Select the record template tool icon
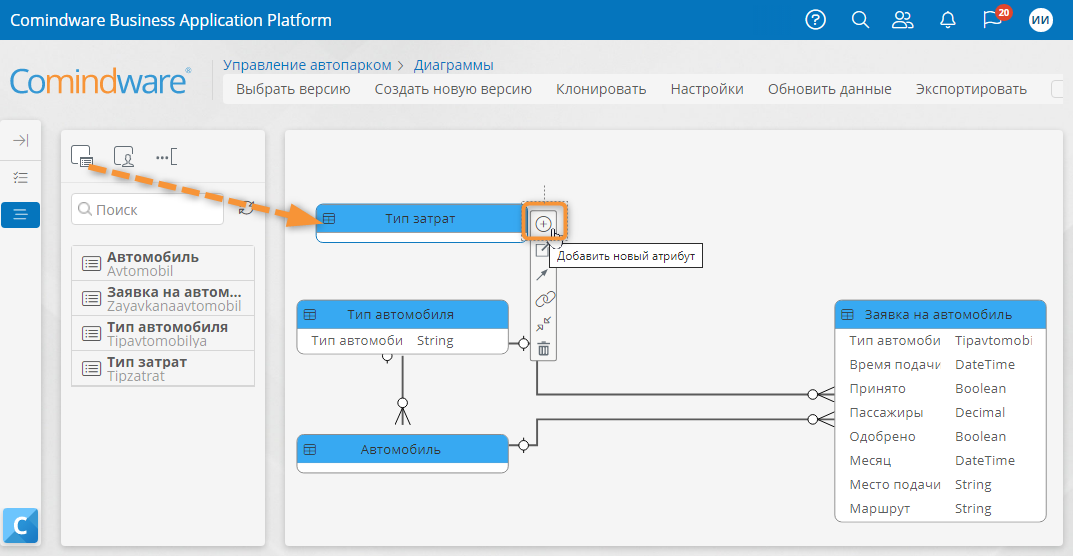Viewport: 1073px width, 556px height. 81,157
